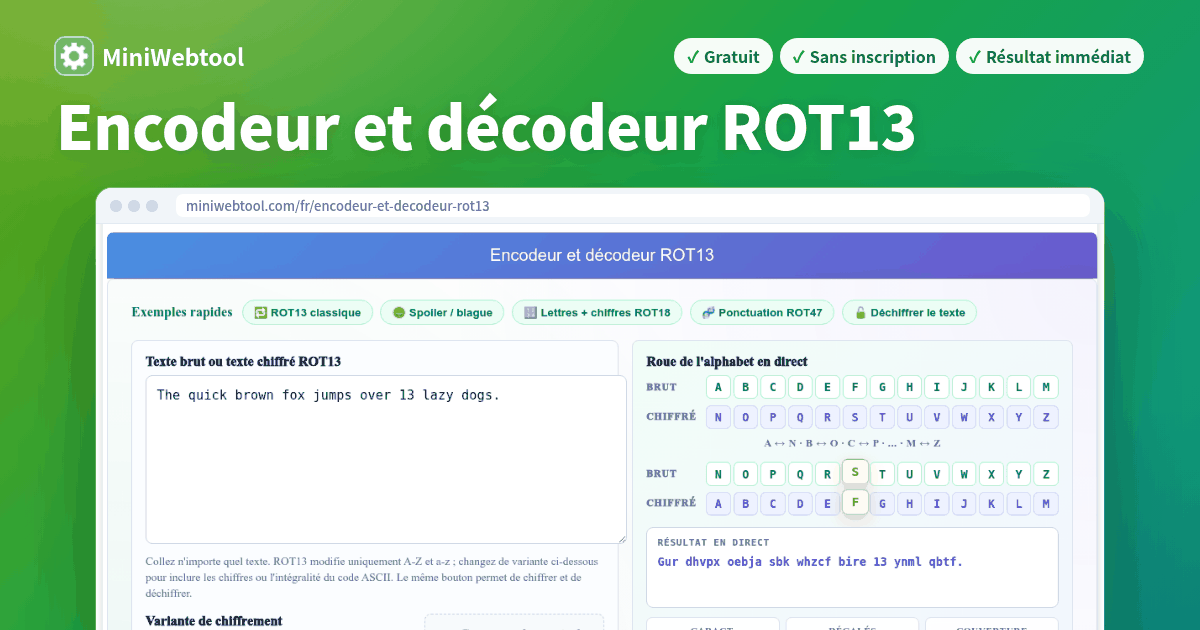Select letter U tile in the BRUT row

pos(909,474)
